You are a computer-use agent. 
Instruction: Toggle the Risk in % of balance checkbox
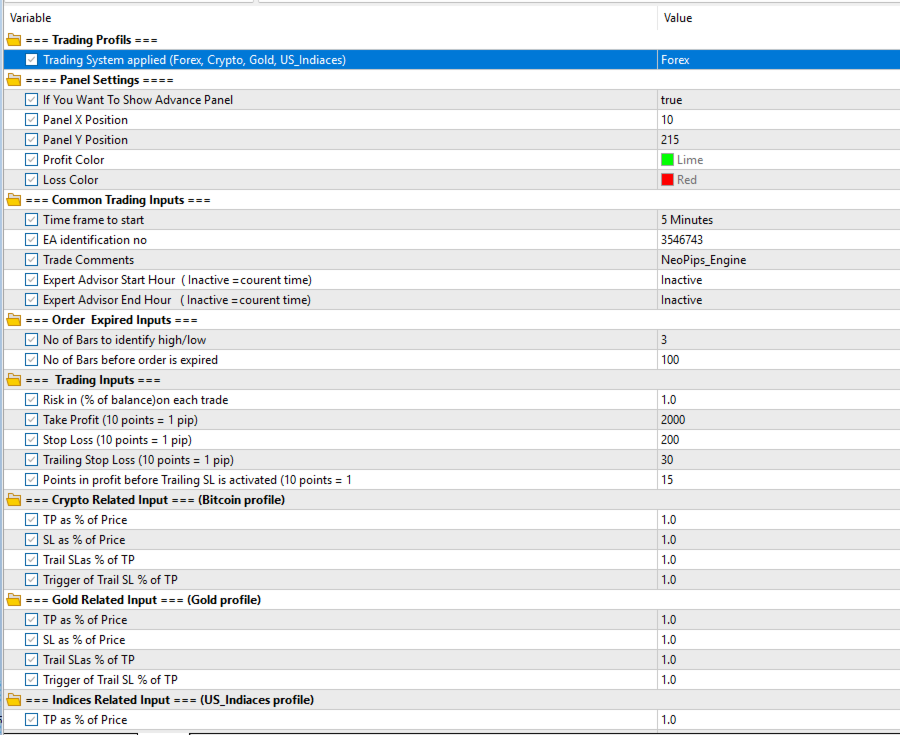(32, 400)
